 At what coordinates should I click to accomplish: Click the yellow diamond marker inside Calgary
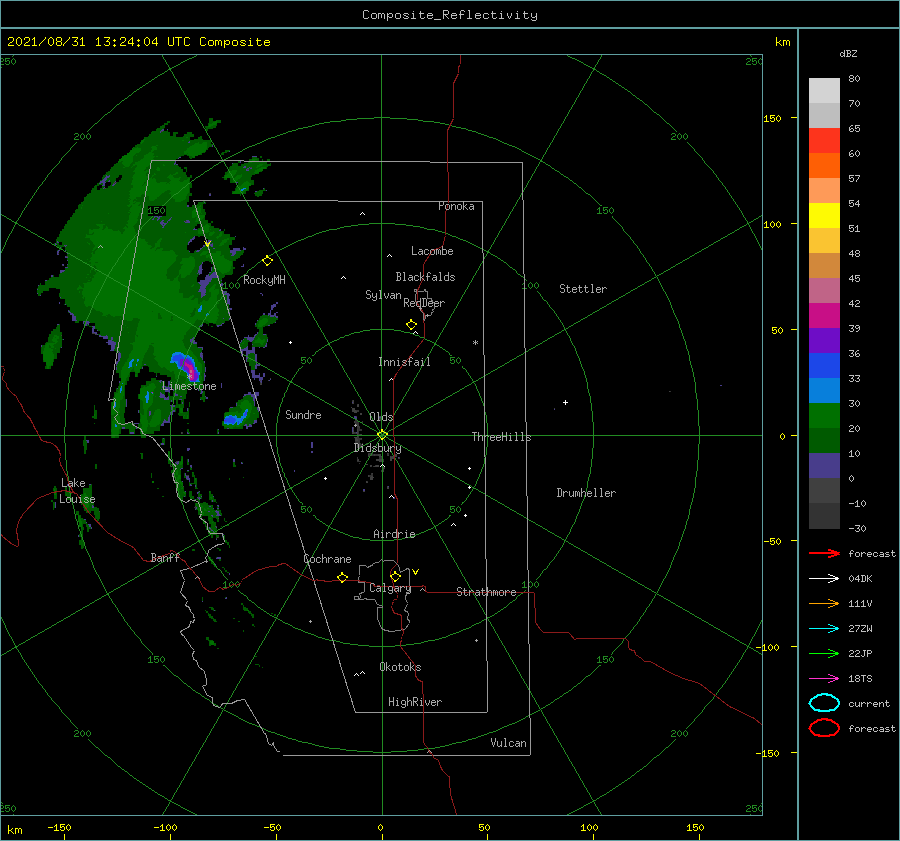click(x=395, y=576)
